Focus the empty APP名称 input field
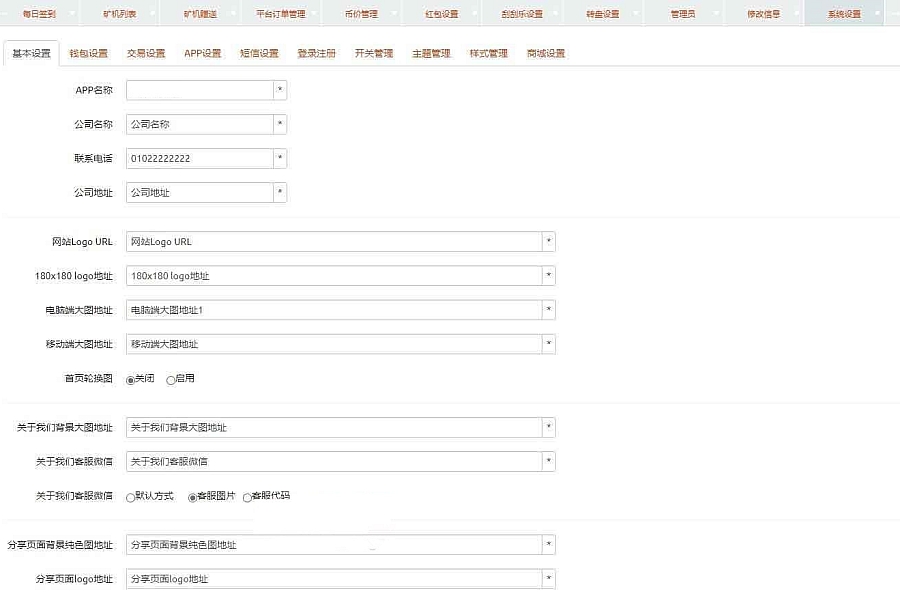 [200, 90]
